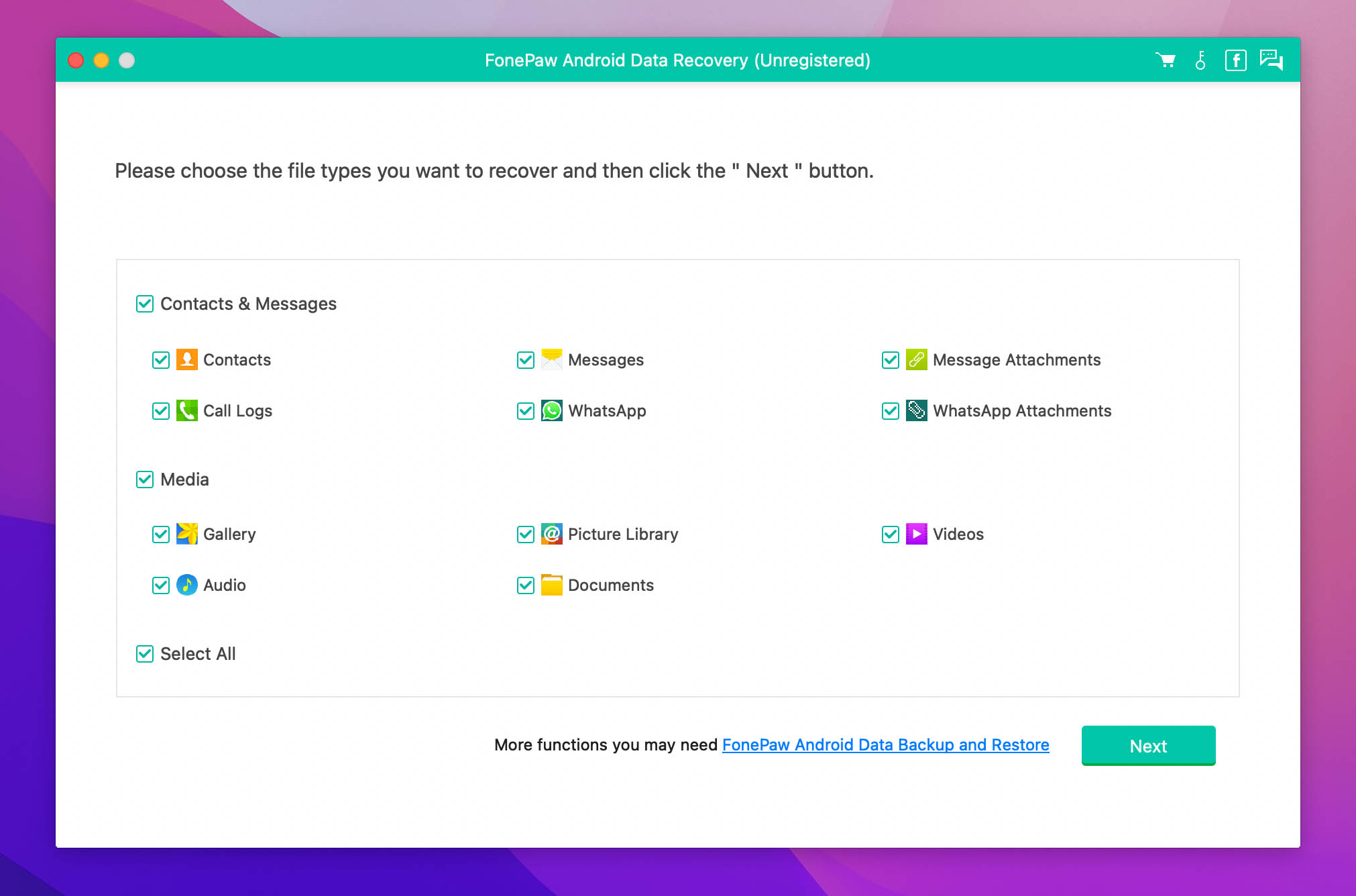1356x896 pixels.
Task: Click the "WhatsApp Attachments" label text
Action: [x=1022, y=411]
